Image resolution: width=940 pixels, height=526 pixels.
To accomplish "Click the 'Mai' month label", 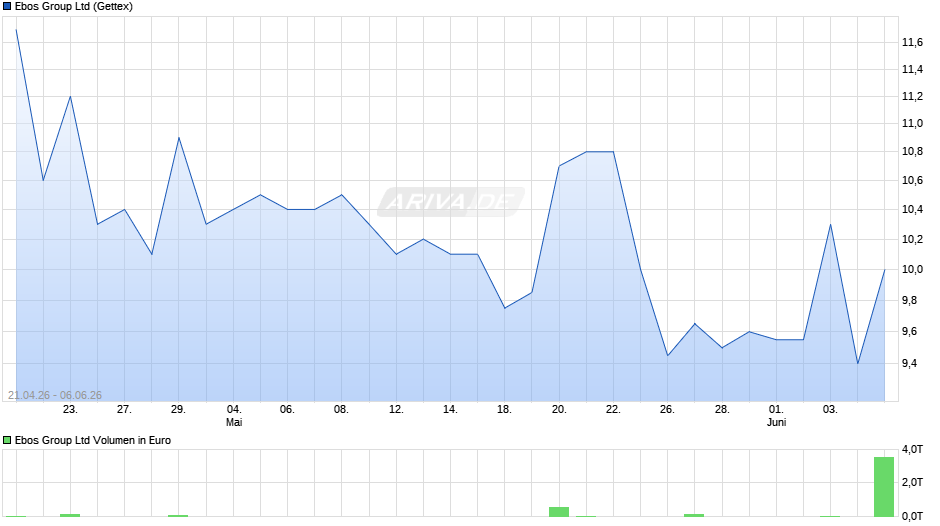I will click(234, 422).
